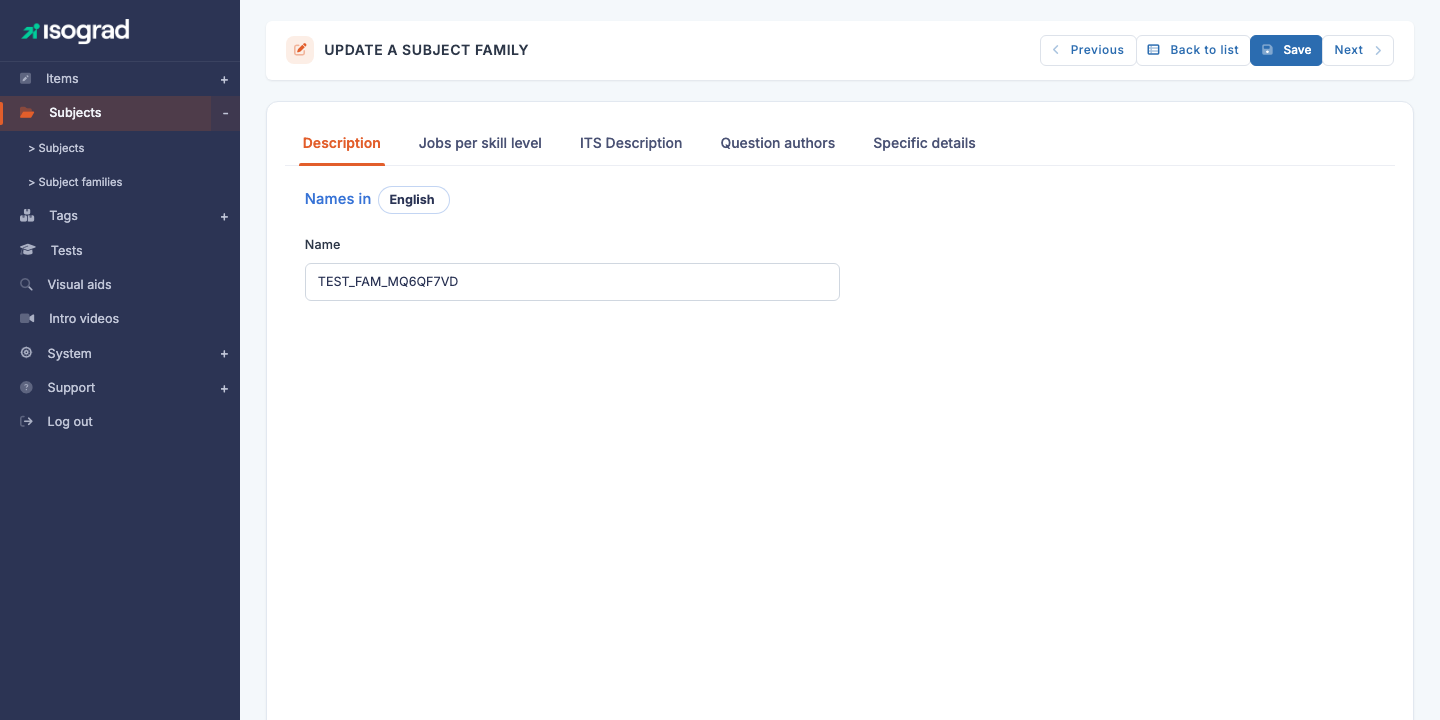Save the subject family
The height and width of the screenshot is (720, 1440).
pyautogui.click(x=1286, y=50)
